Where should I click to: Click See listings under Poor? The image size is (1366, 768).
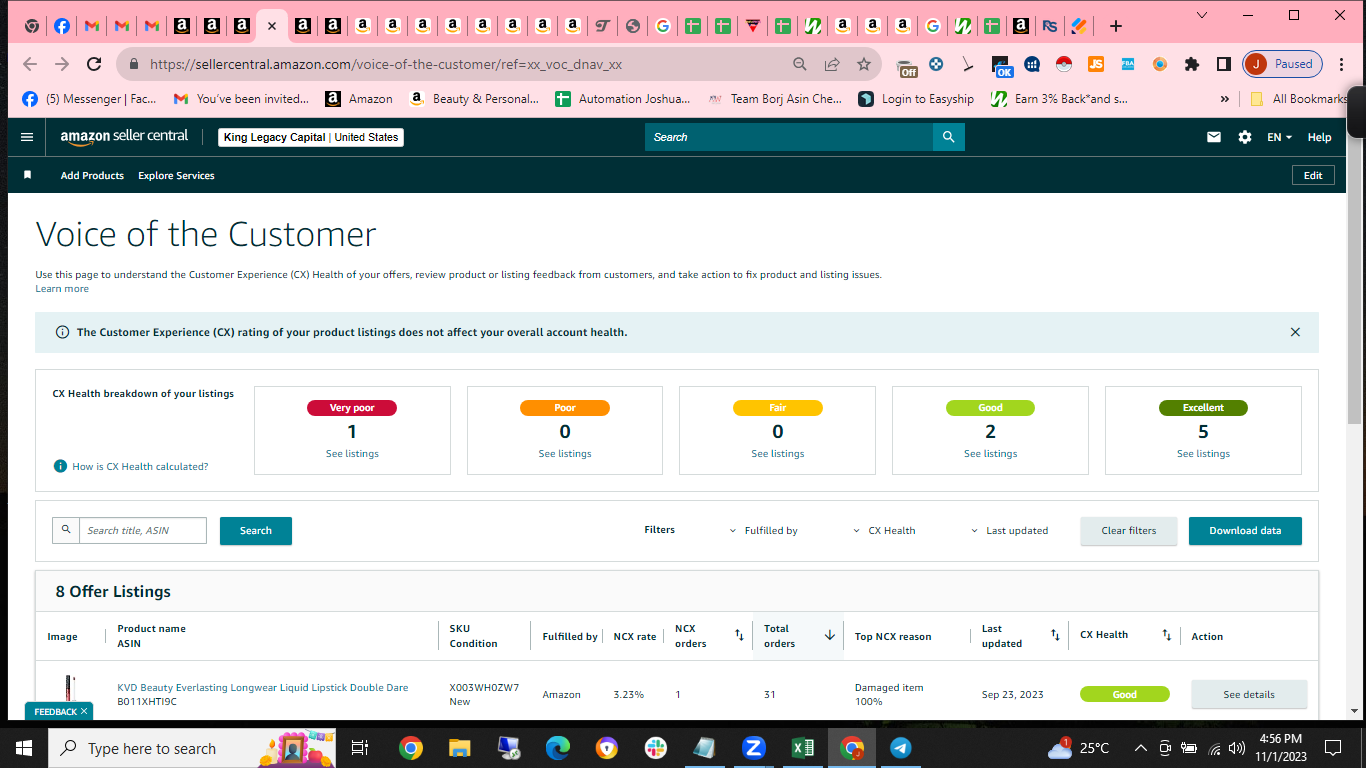coord(565,454)
